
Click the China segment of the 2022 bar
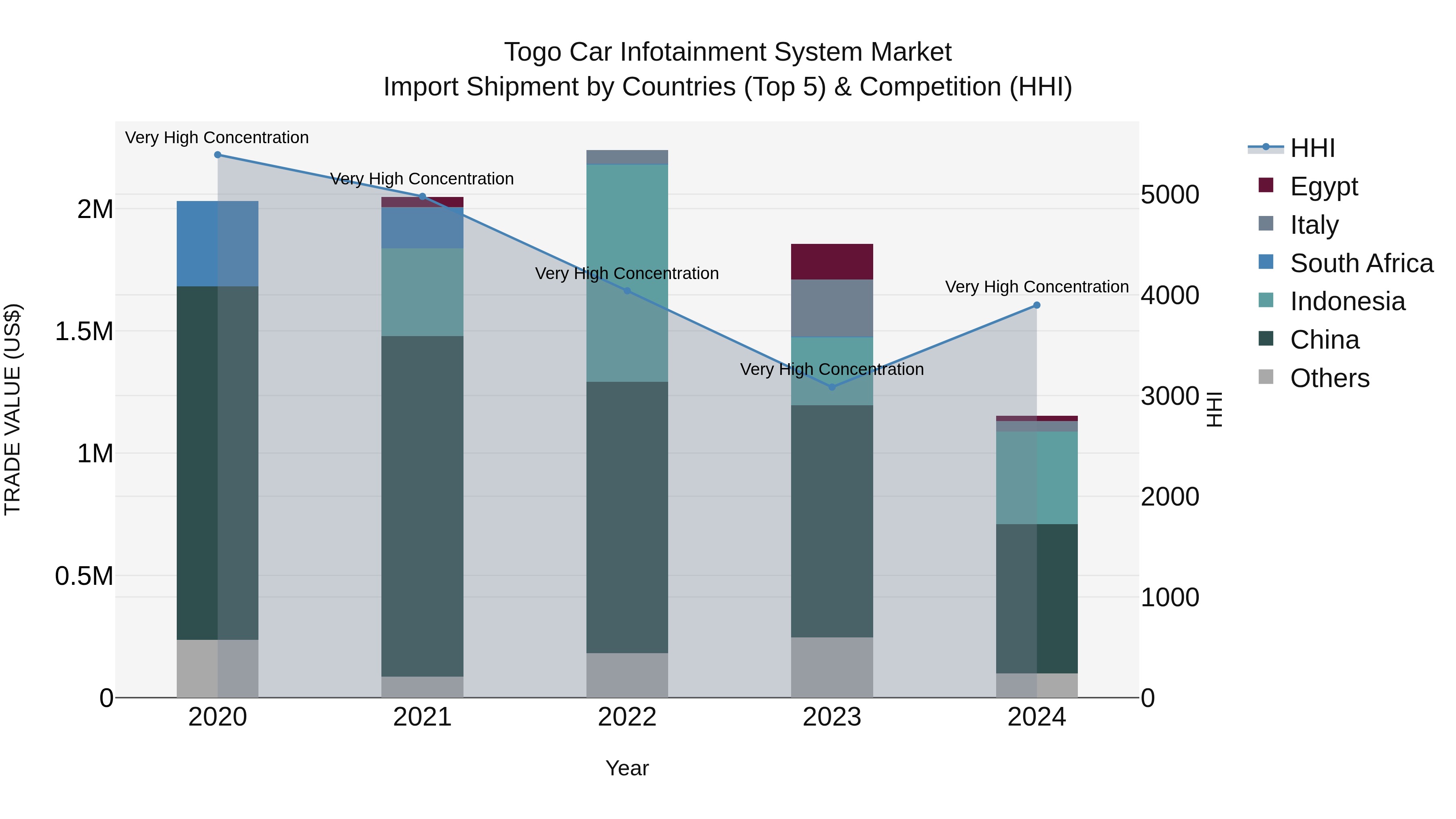point(627,518)
